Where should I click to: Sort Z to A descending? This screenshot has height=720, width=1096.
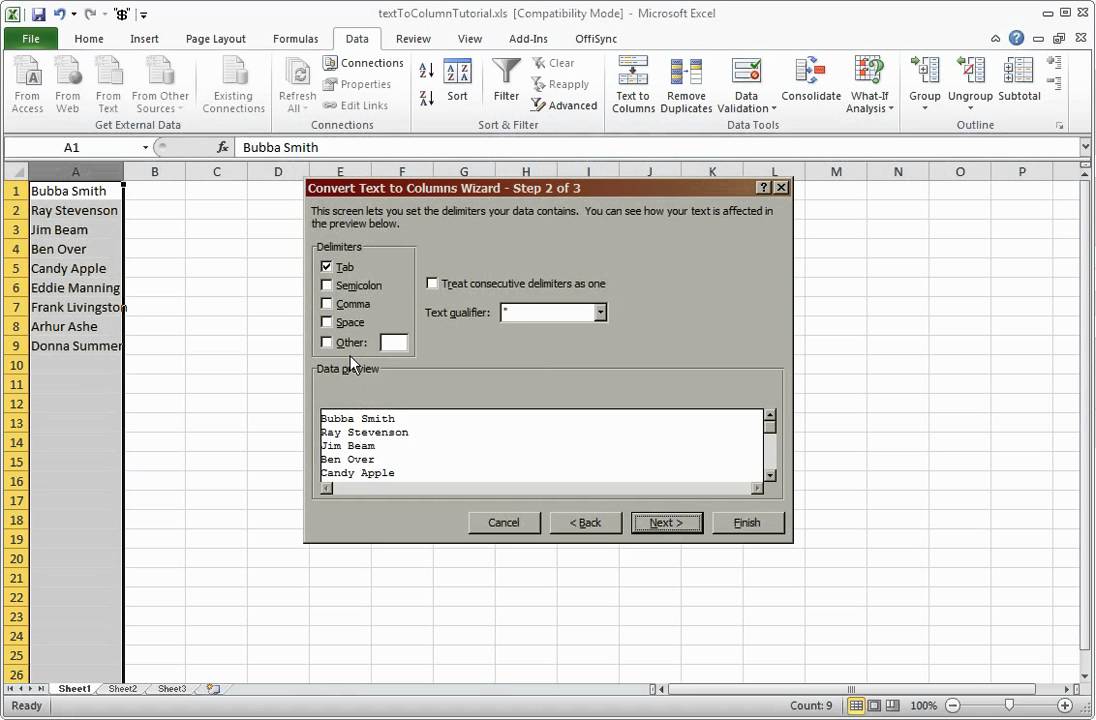[x=426, y=99]
